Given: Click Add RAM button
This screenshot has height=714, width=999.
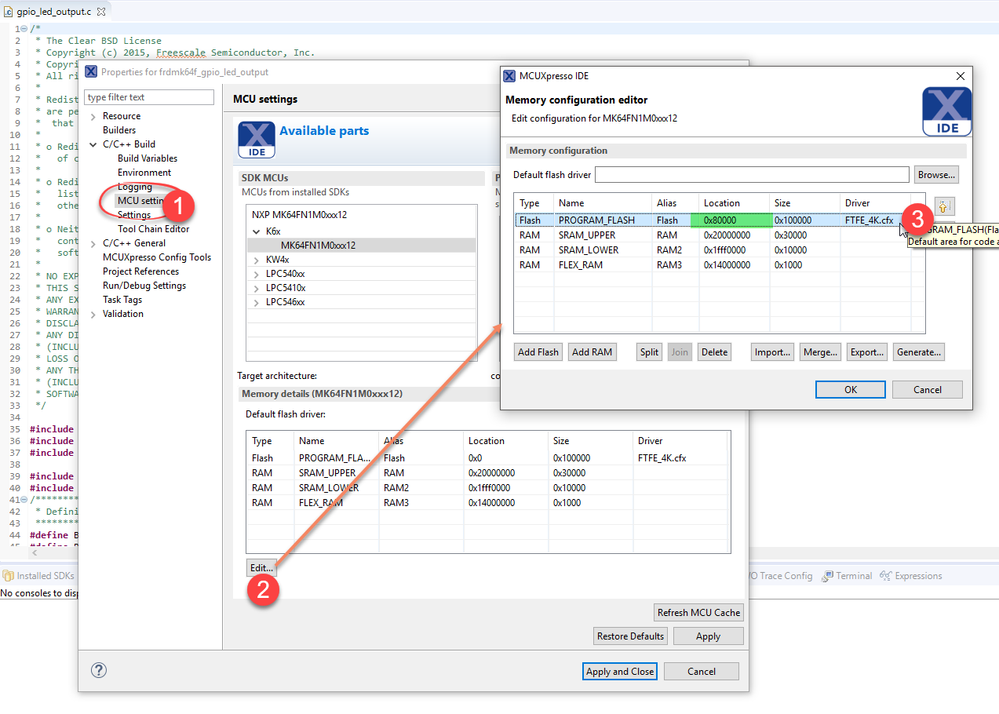Looking at the screenshot, I should point(592,352).
